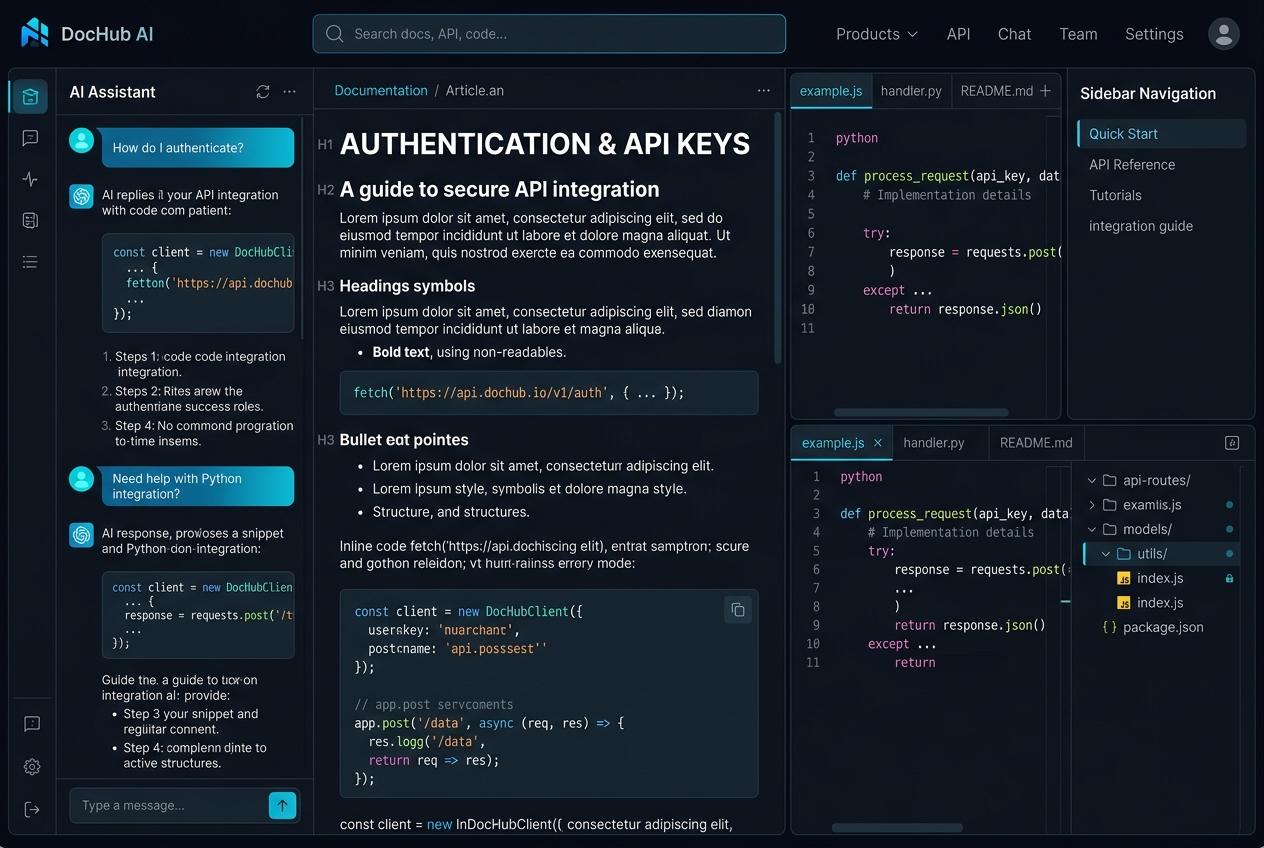Screen dimensions: 1264x848
Task: Open the AI Assistant more options menu
Action: pyautogui.click(x=290, y=92)
